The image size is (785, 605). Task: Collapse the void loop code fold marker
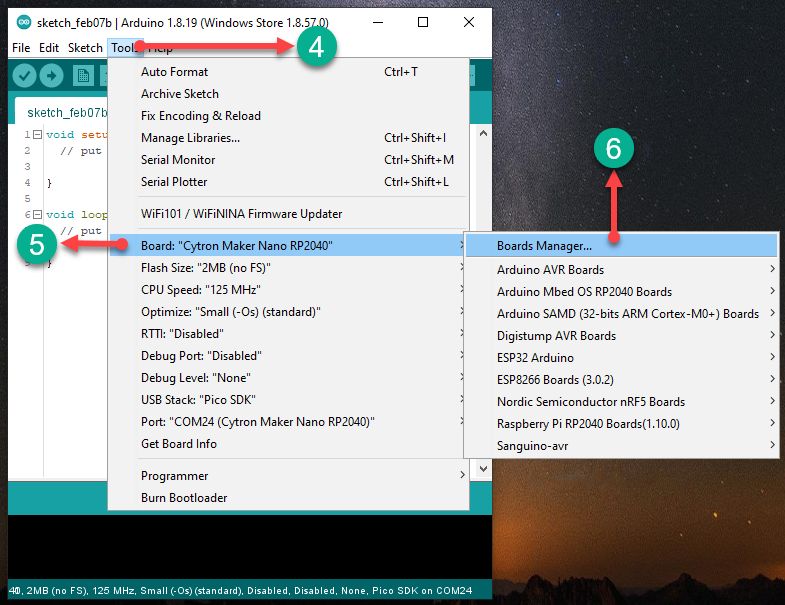coord(37,214)
